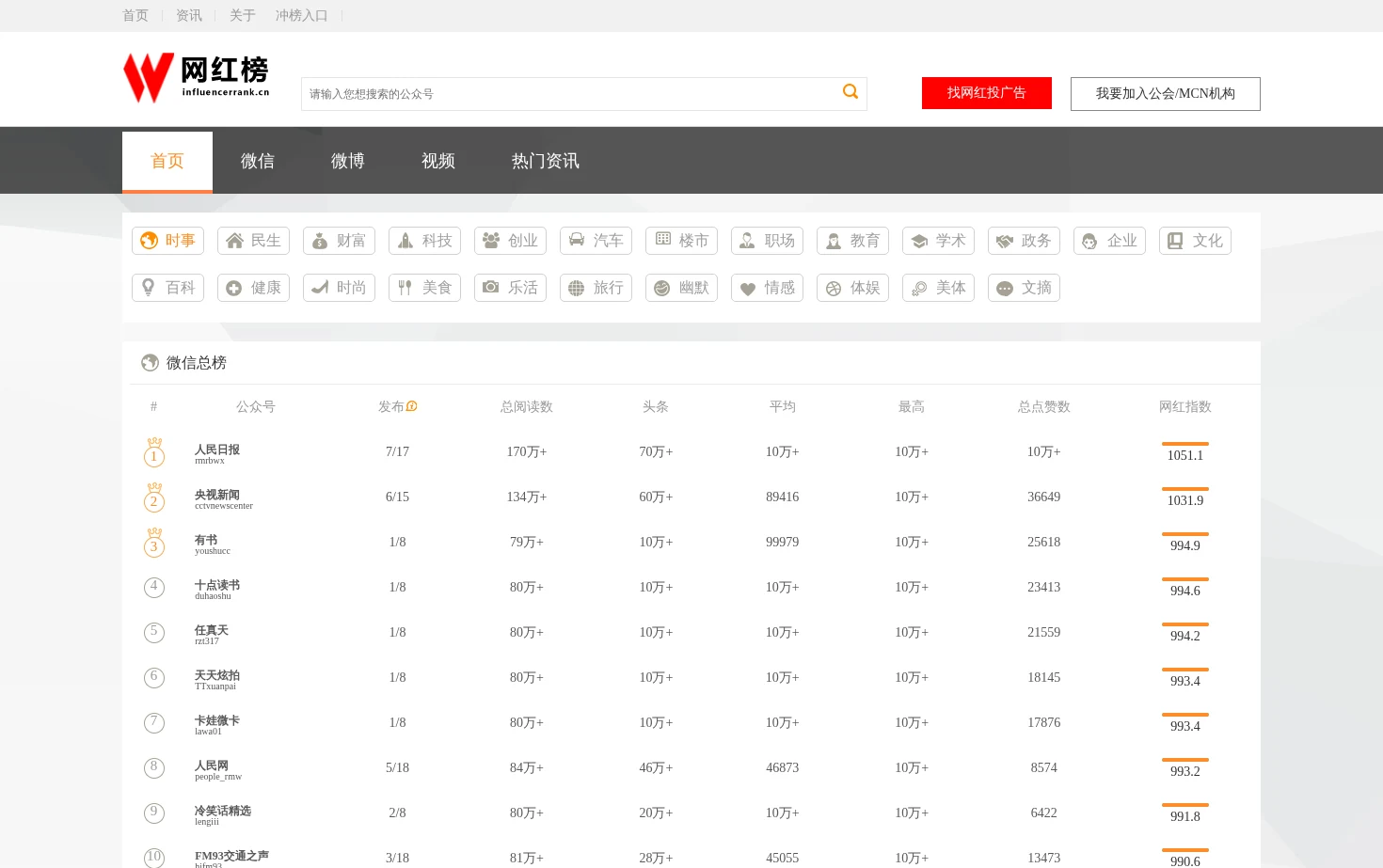Screen dimensions: 1383x868
Task: Open the 十点读书 account
Action: [217, 585]
